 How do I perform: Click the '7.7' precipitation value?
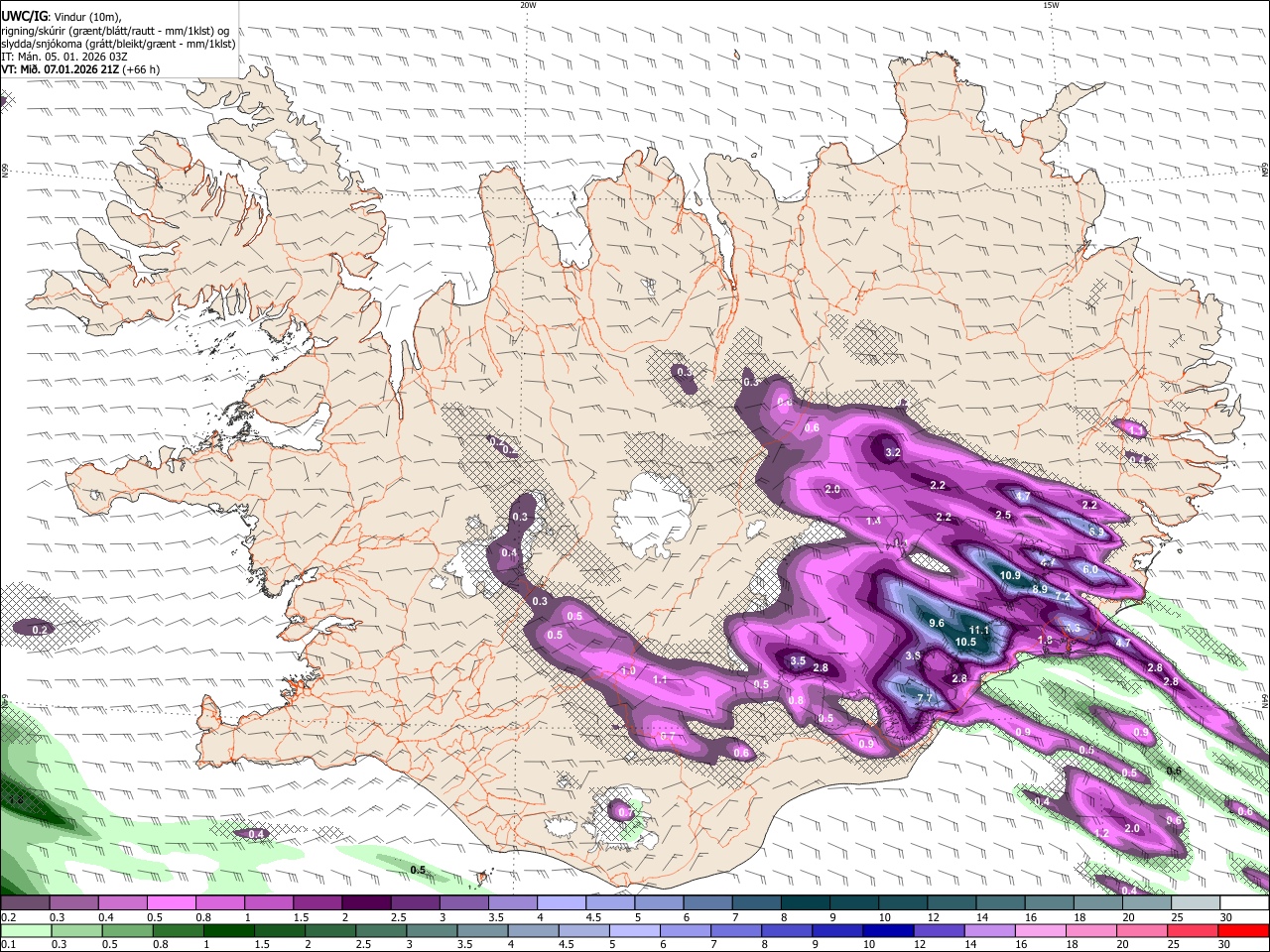[x=924, y=699]
